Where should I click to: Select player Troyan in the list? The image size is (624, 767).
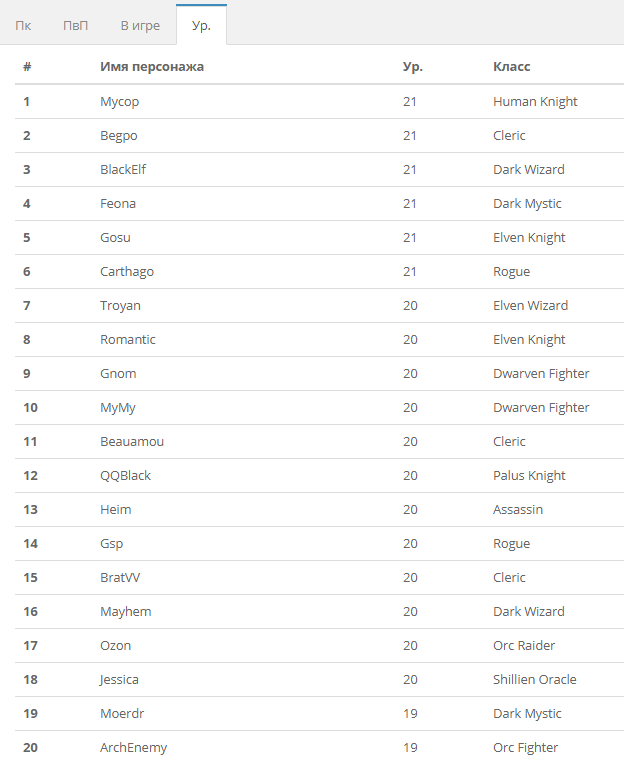coord(120,306)
